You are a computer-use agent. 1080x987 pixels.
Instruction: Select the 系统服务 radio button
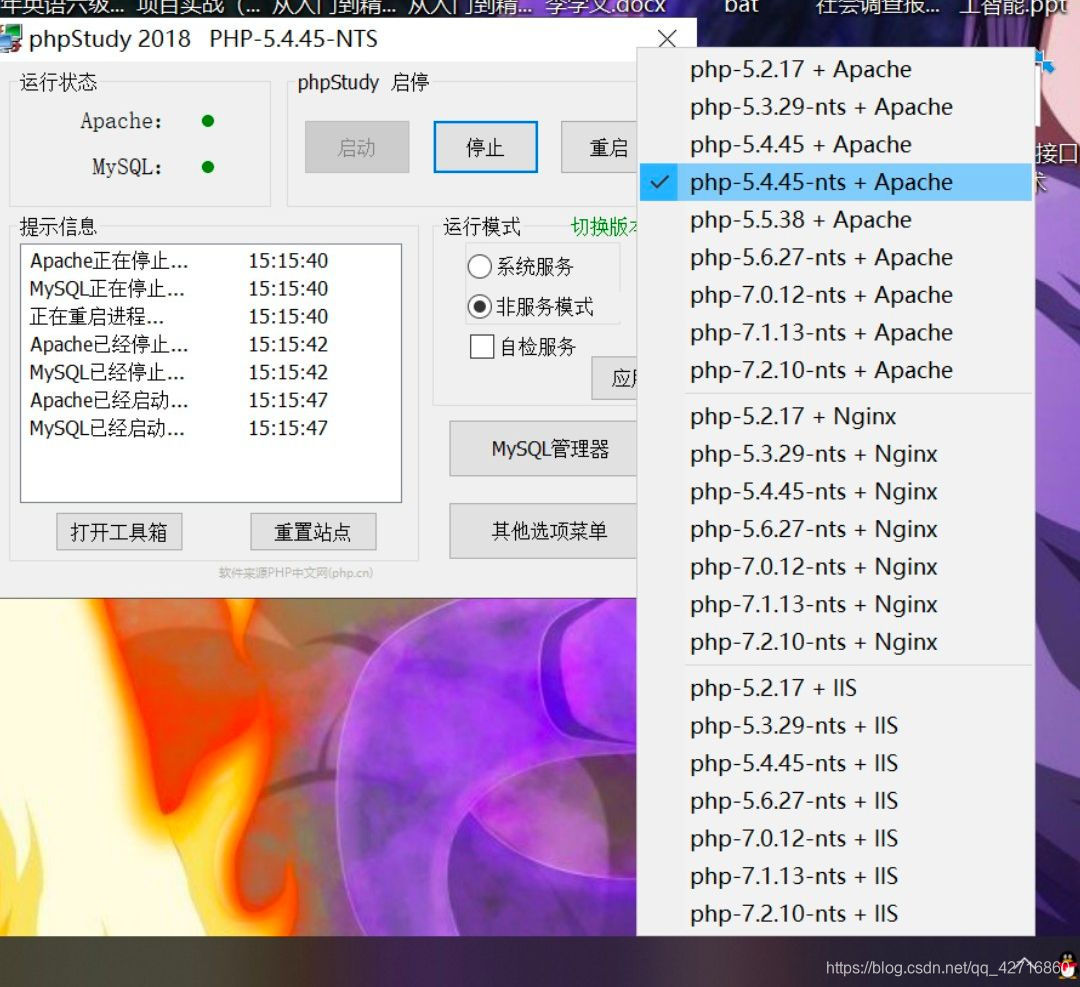480,266
